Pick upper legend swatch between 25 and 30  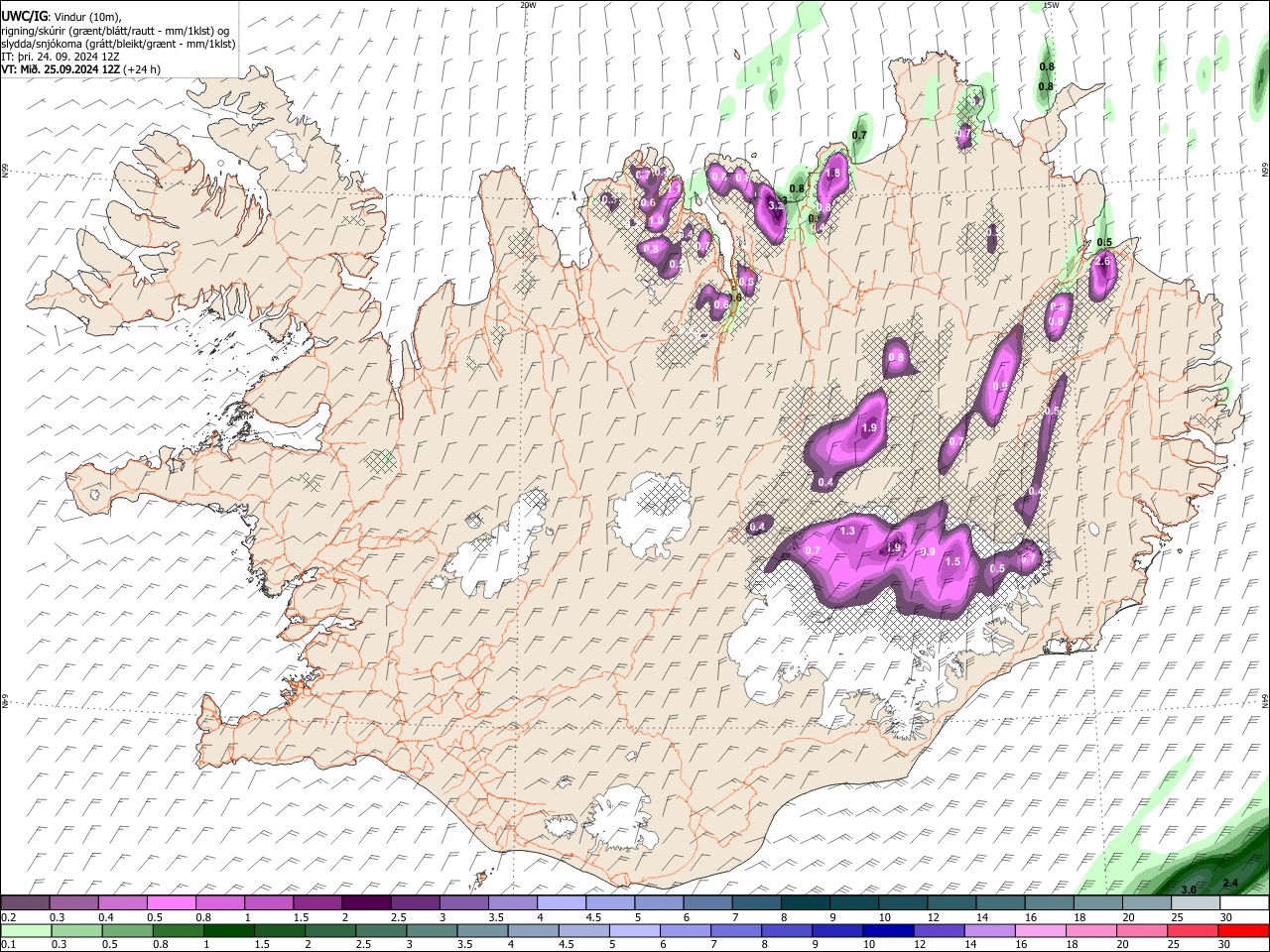[1197, 903]
